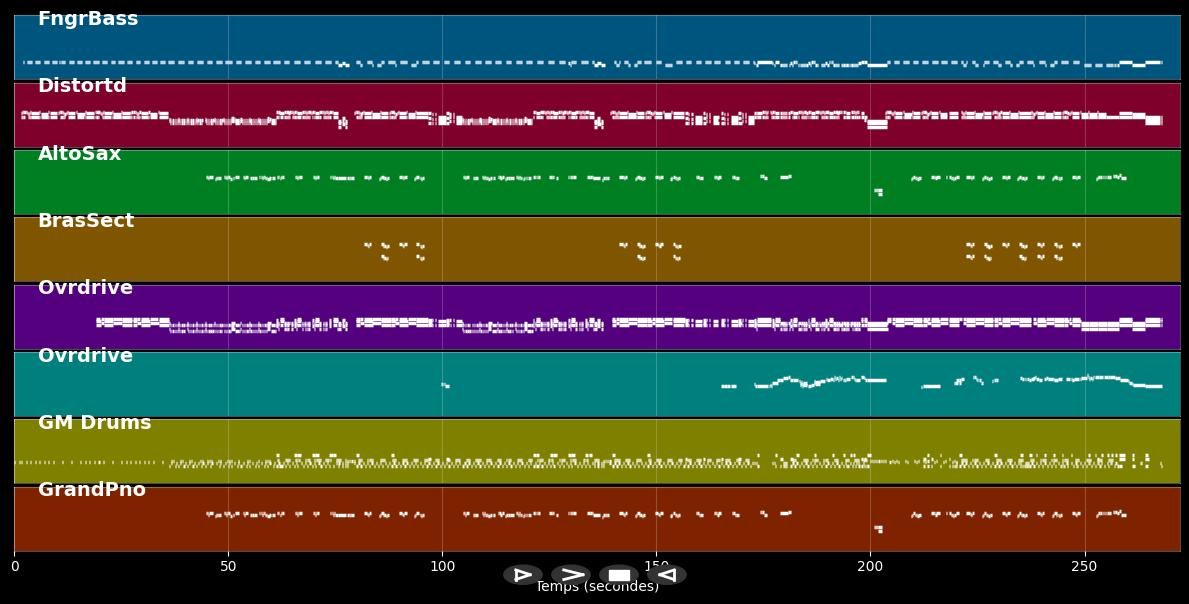Select the GrandPno track label
This screenshot has width=1189, height=604.
pos(92,490)
